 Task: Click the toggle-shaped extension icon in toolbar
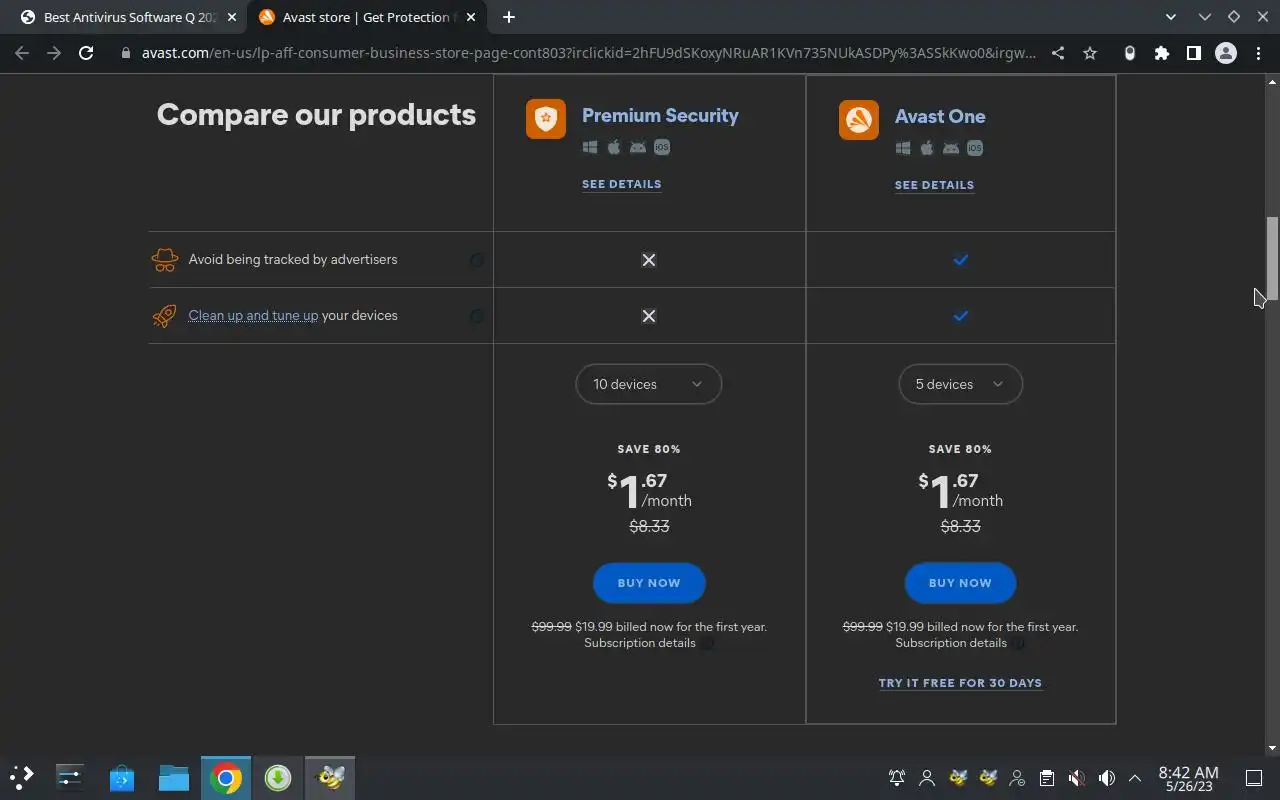click(x=1130, y=53)
